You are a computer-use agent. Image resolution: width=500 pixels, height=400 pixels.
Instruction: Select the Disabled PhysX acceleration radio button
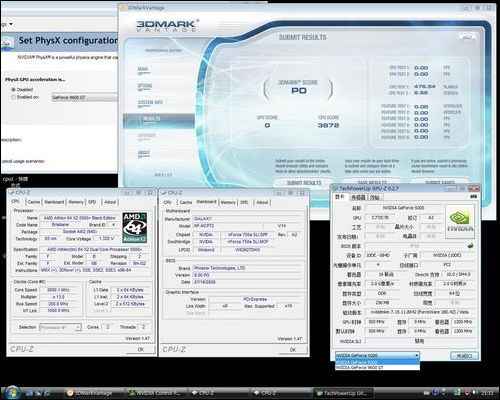click(14, 90)
